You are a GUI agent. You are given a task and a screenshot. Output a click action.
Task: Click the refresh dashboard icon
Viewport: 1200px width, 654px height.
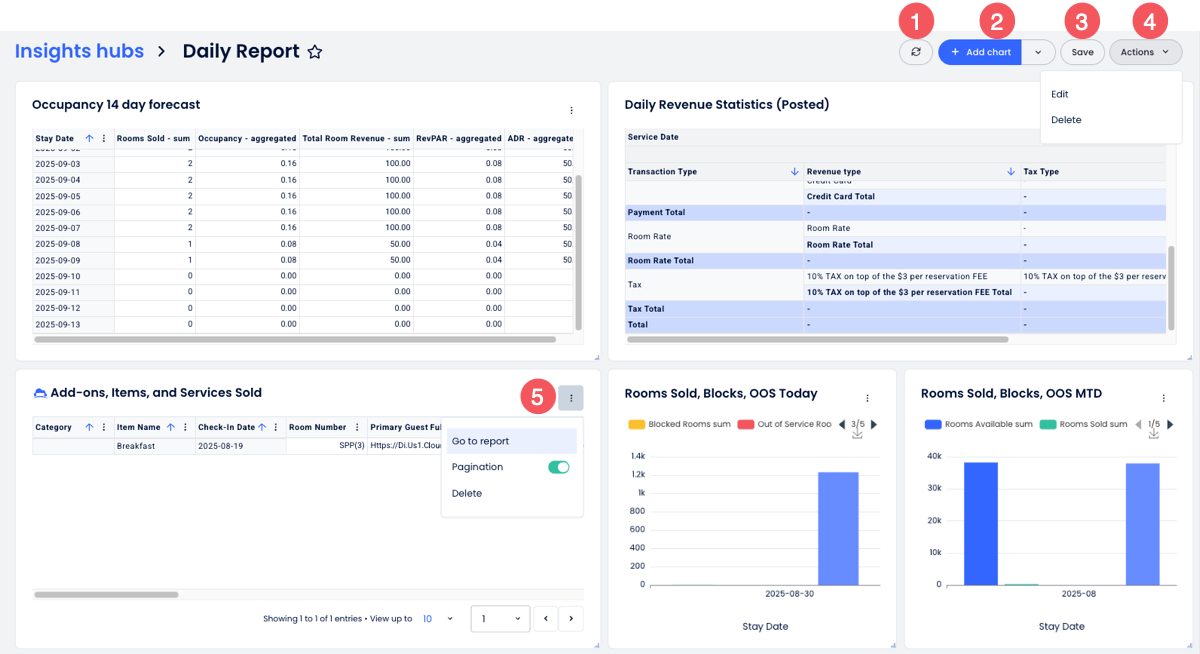pyautogui.click(x=915, y=52)
